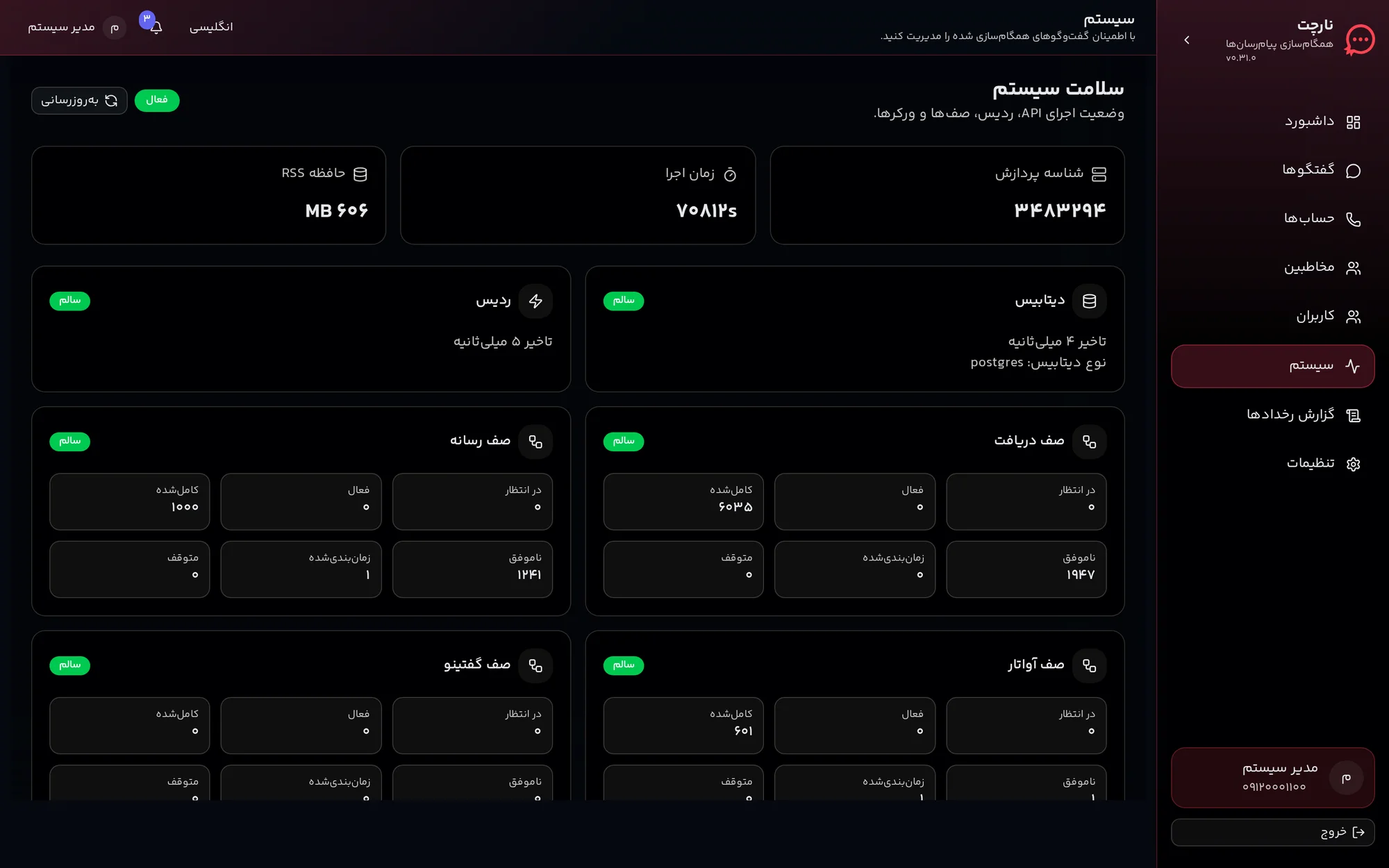Click the Narchat chat bubble logo
The height and width of the screenshot is (868, 1389).
(1359, 40)
